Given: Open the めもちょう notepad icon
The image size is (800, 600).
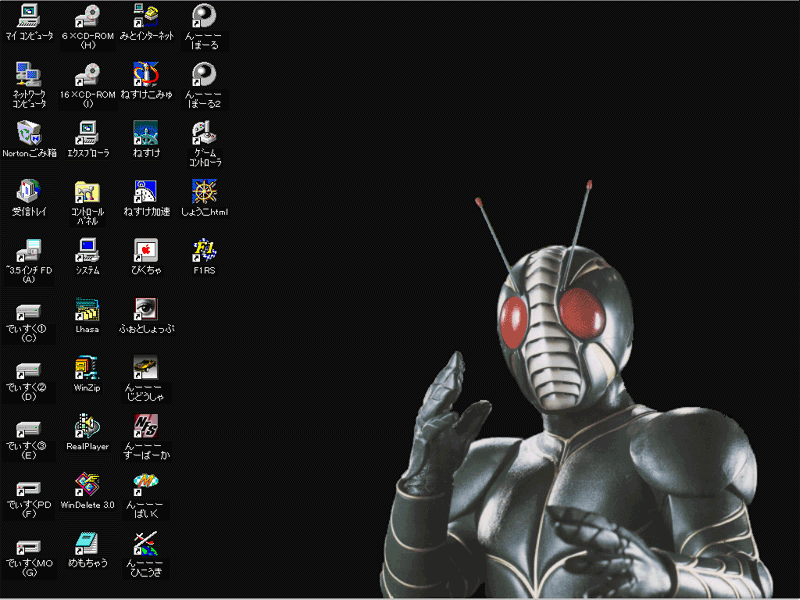Looking at the screenshot, I should click(x=88, y=543).
